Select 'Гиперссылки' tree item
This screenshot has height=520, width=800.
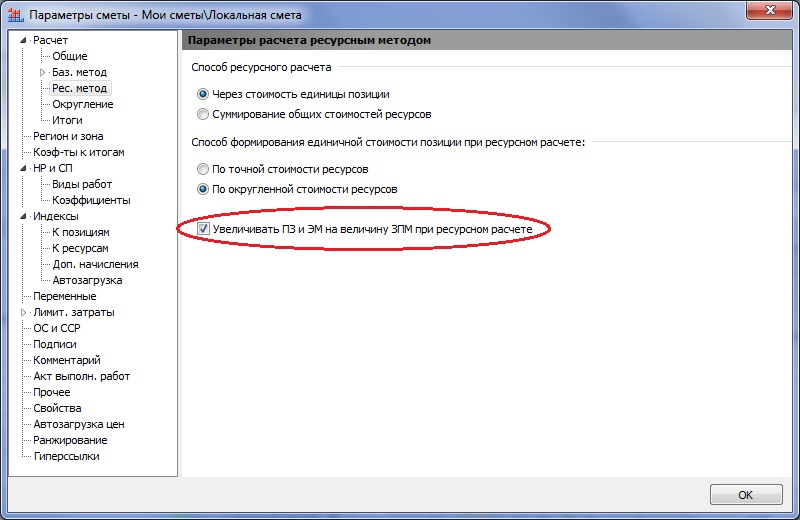(x=66, y=456)
